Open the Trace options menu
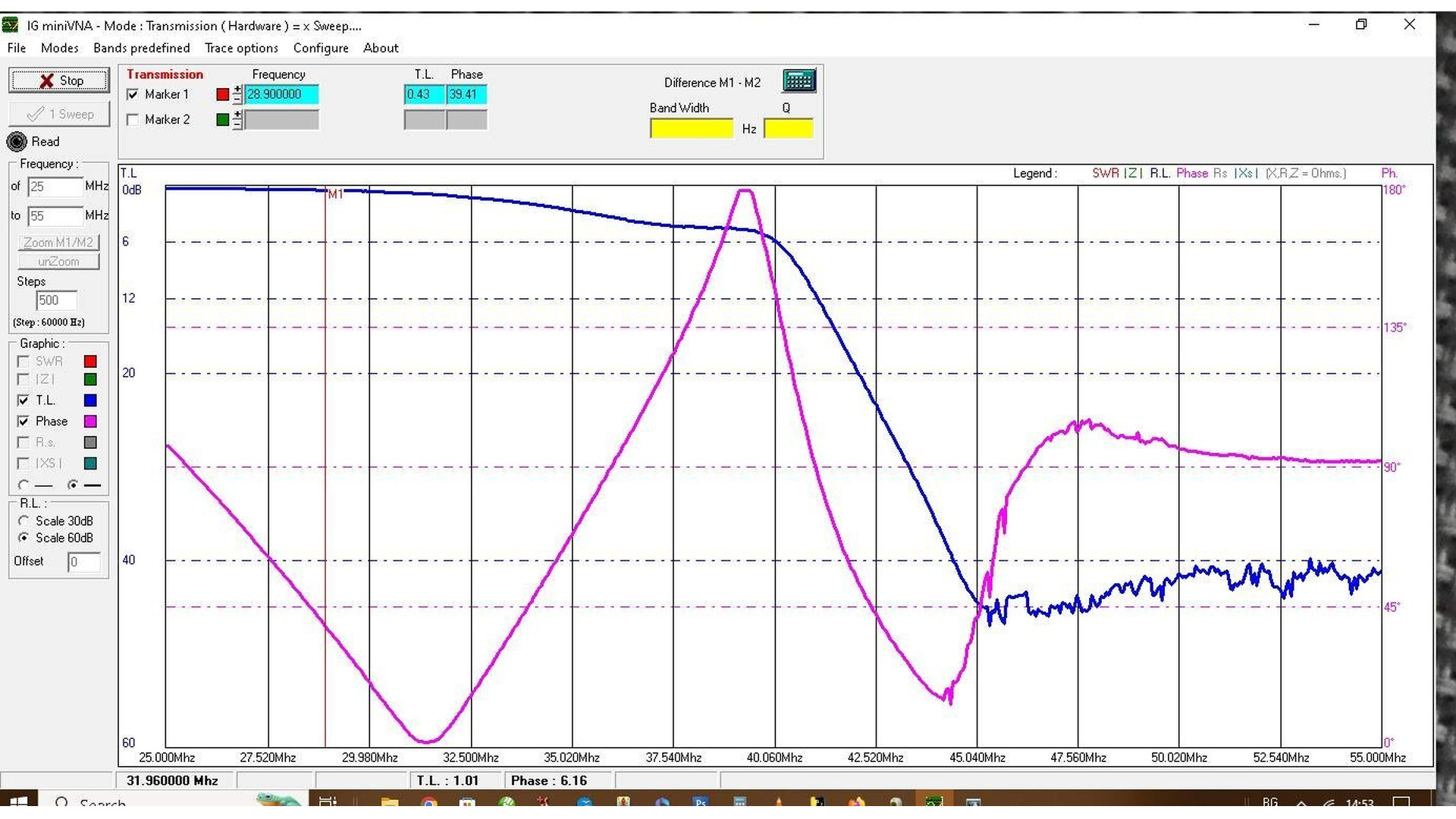 [x=241, y=48]
